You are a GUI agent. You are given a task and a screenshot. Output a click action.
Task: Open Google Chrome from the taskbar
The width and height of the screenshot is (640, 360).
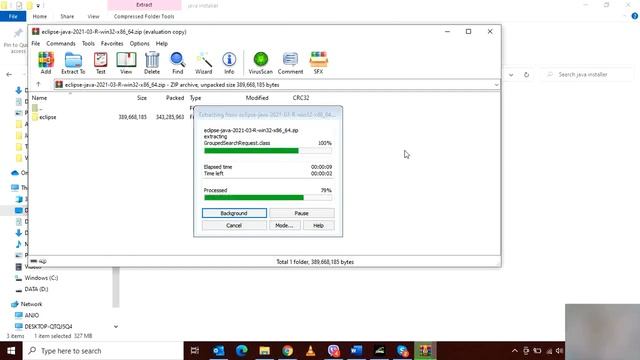pyautogui.click(x=287, y=351)
